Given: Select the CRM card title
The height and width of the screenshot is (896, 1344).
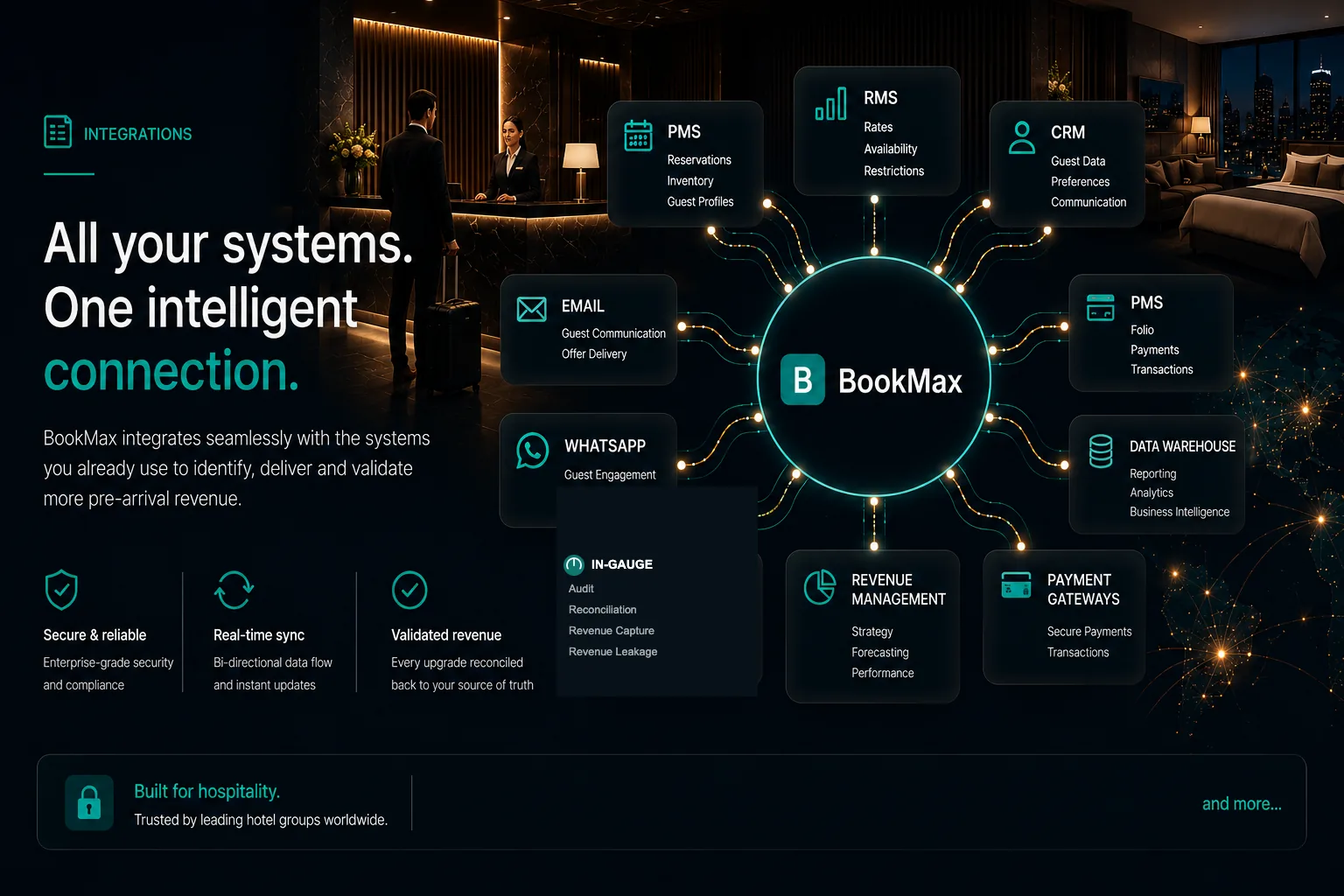Looking at the screenshot, I should [1067, 132].
